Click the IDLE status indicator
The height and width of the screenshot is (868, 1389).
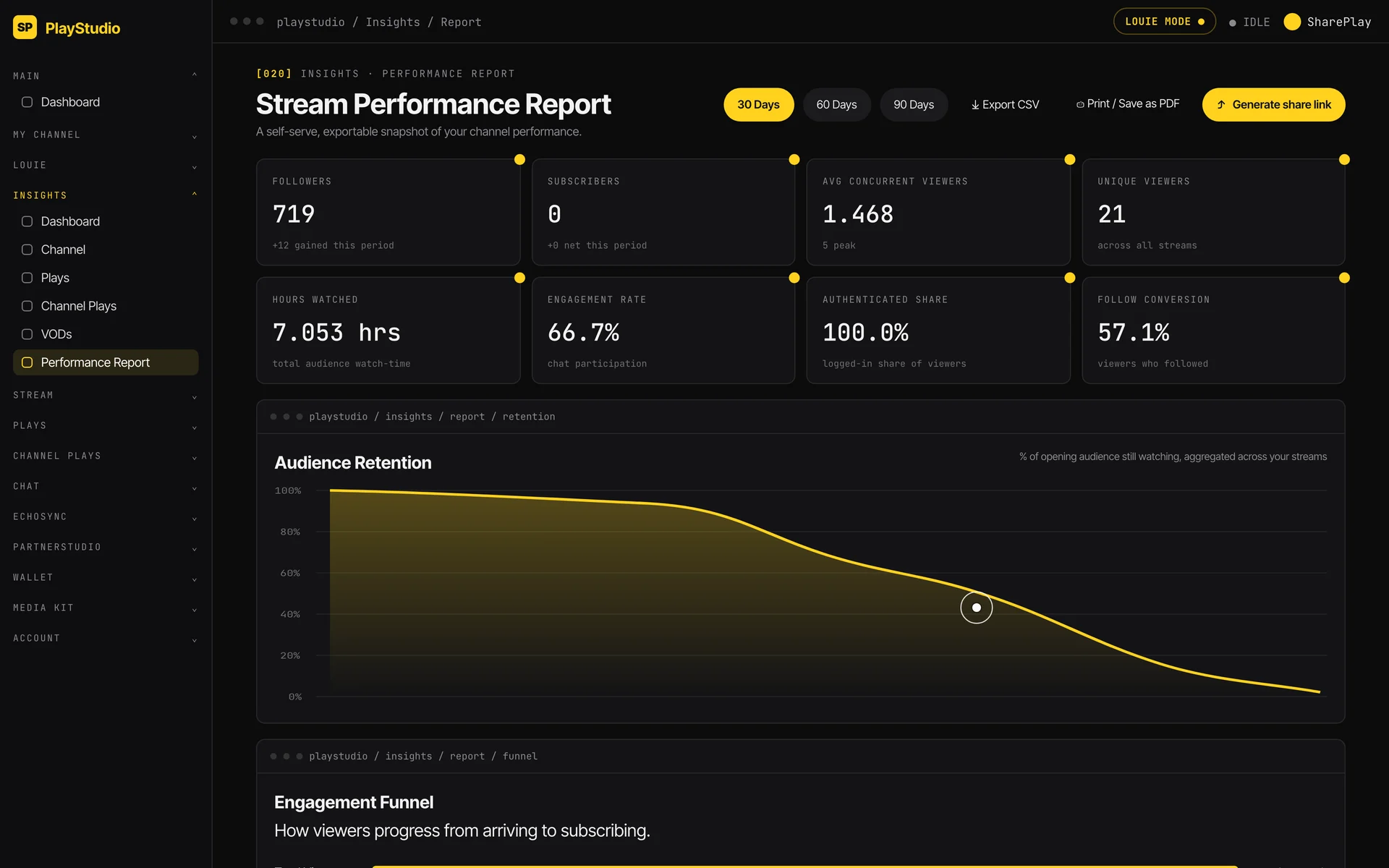click(x=1249, y=22)
